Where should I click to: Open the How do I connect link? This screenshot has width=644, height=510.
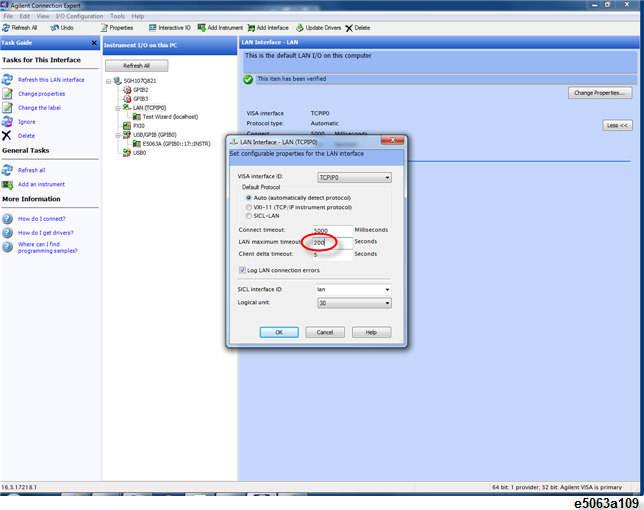coord(41,219)
